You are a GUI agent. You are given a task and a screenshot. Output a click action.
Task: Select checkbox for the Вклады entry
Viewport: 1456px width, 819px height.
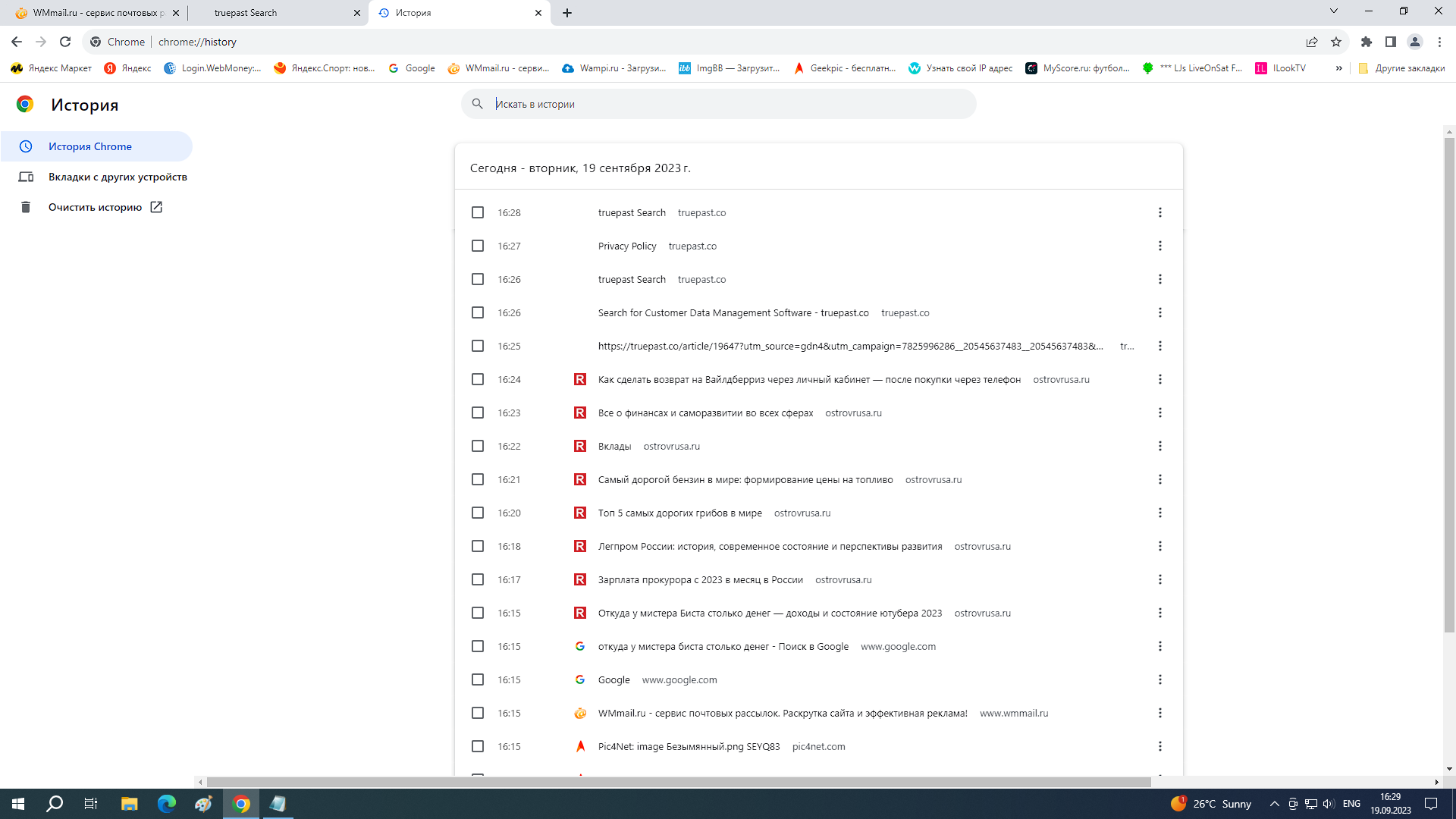coord(478,446)
